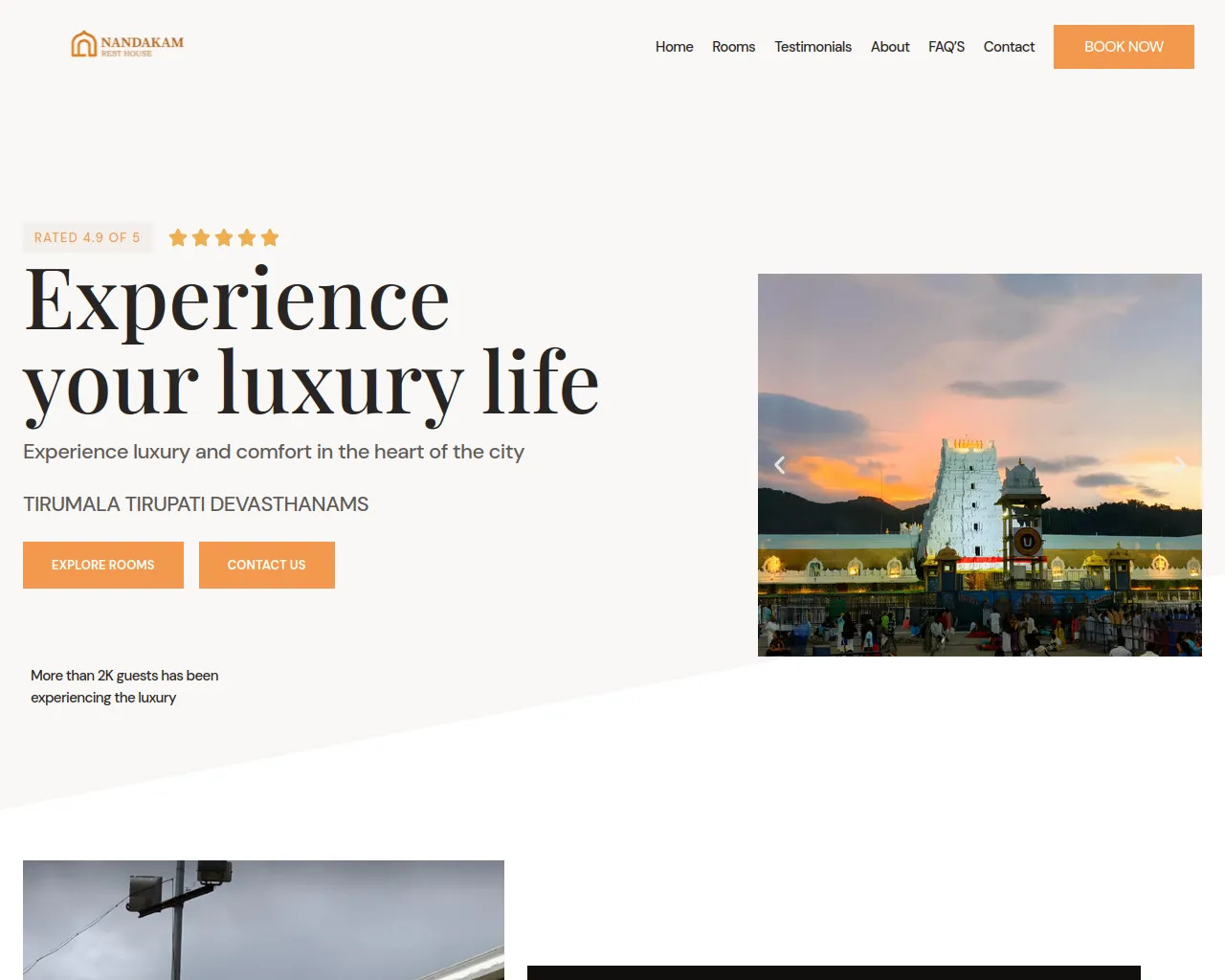The height and width of the screenshot is (980, 1225).
Task: Click the first rating star
Action: pyautogui.click(x=178, y=237)
